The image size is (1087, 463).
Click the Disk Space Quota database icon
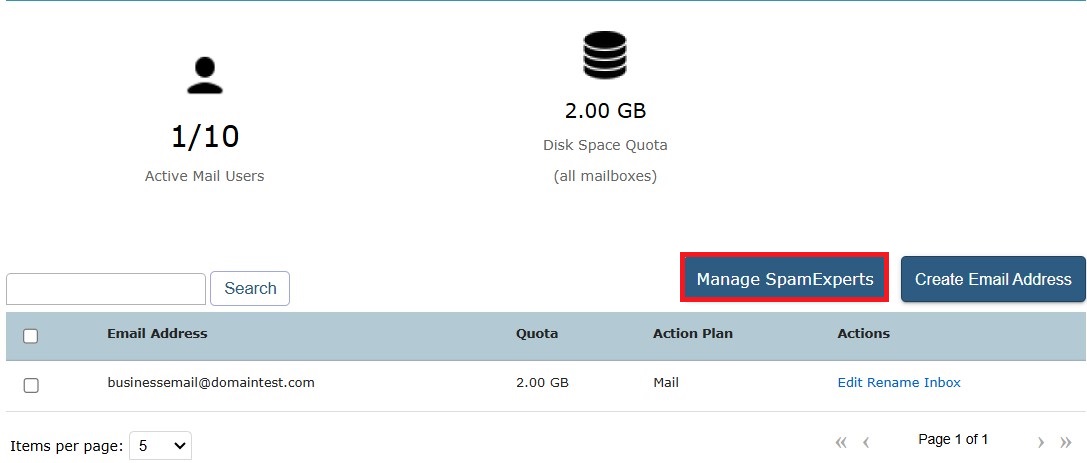pos(604,55)
